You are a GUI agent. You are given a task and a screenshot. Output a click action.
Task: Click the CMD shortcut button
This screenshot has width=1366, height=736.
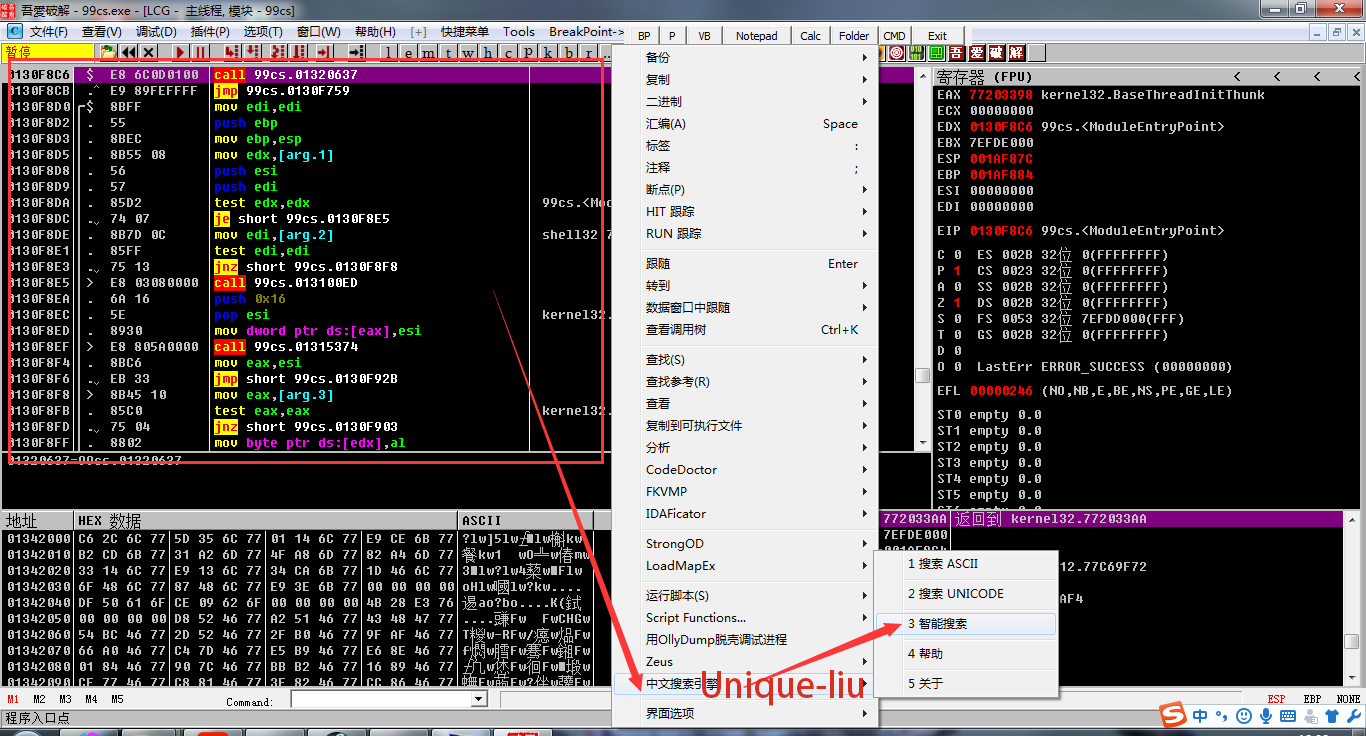coord(894,36)
